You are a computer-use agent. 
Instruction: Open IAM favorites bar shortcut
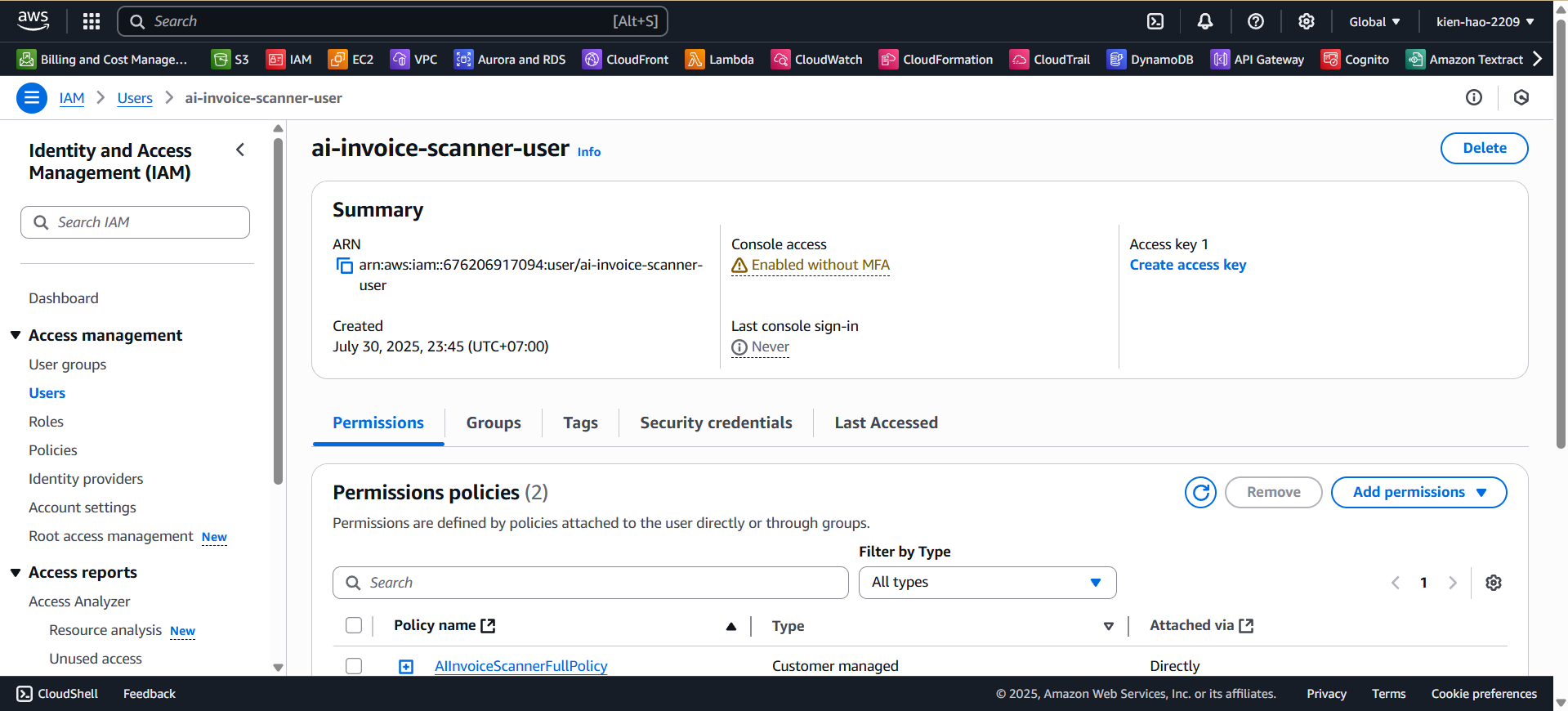(x=289, y=60)
